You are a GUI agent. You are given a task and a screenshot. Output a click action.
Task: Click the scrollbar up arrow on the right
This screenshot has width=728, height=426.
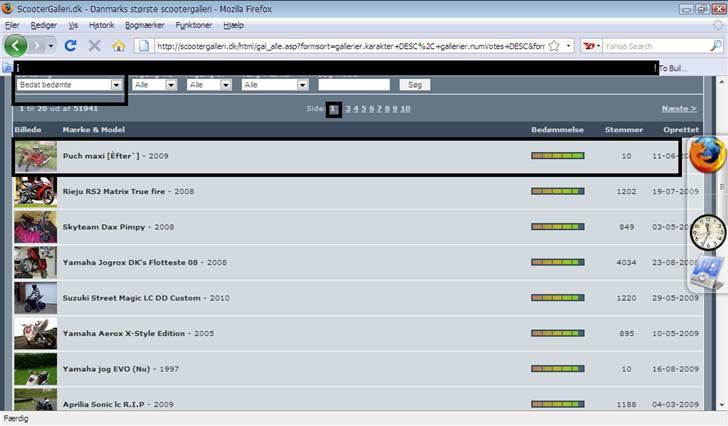722,82
